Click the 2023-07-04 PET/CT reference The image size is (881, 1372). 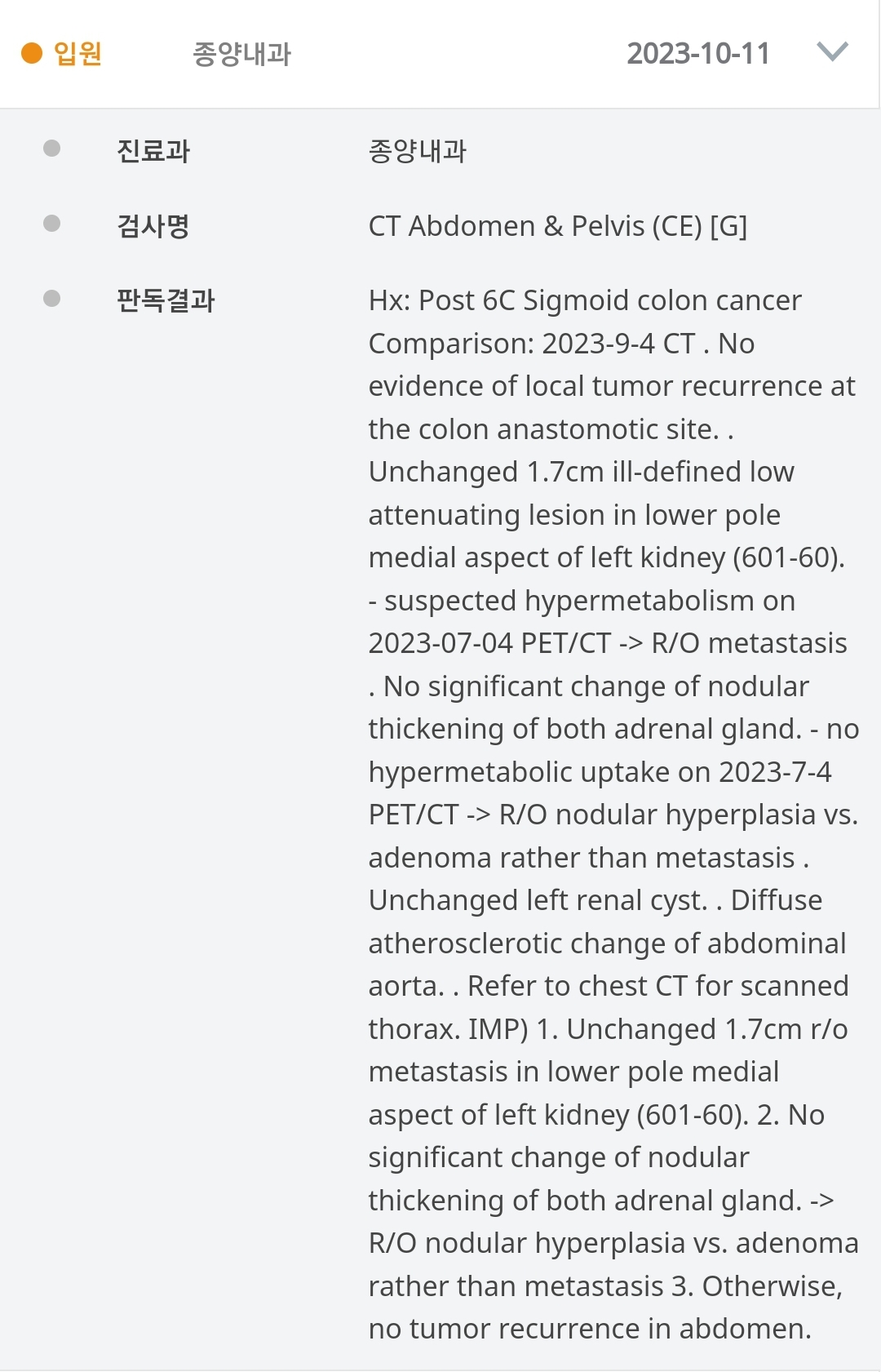(x=489, y=643)
